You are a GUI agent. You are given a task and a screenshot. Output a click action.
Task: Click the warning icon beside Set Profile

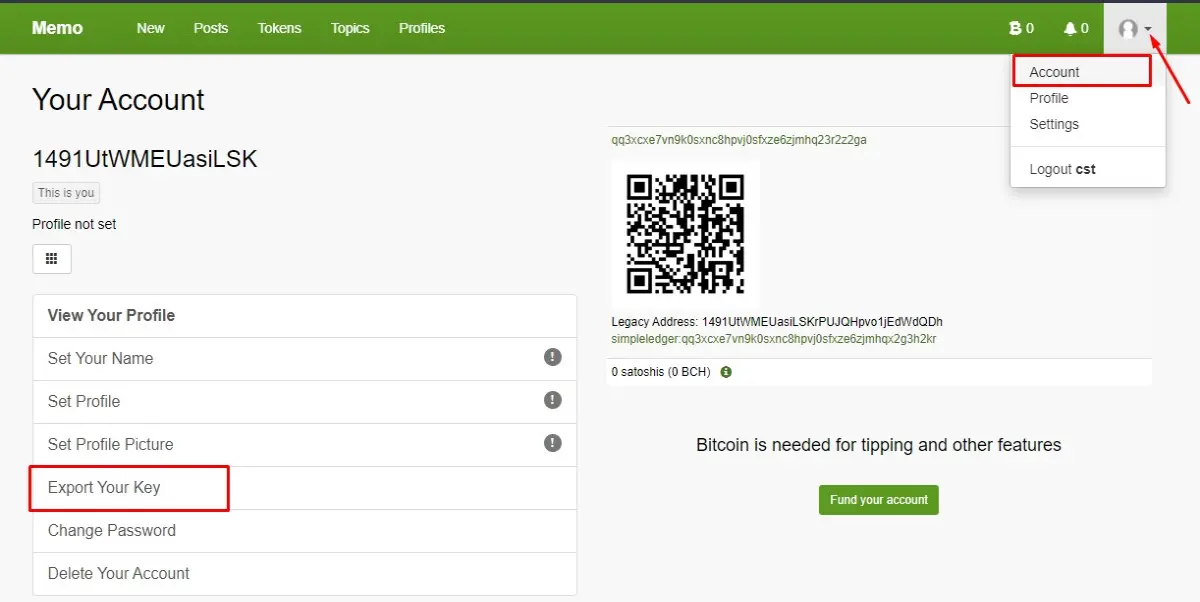(552, 400)
